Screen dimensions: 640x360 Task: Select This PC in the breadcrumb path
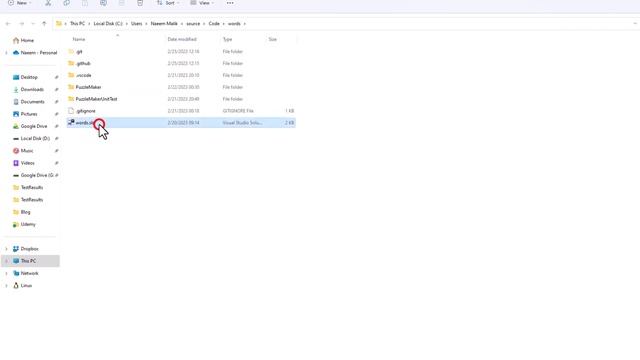click(77, 24)
